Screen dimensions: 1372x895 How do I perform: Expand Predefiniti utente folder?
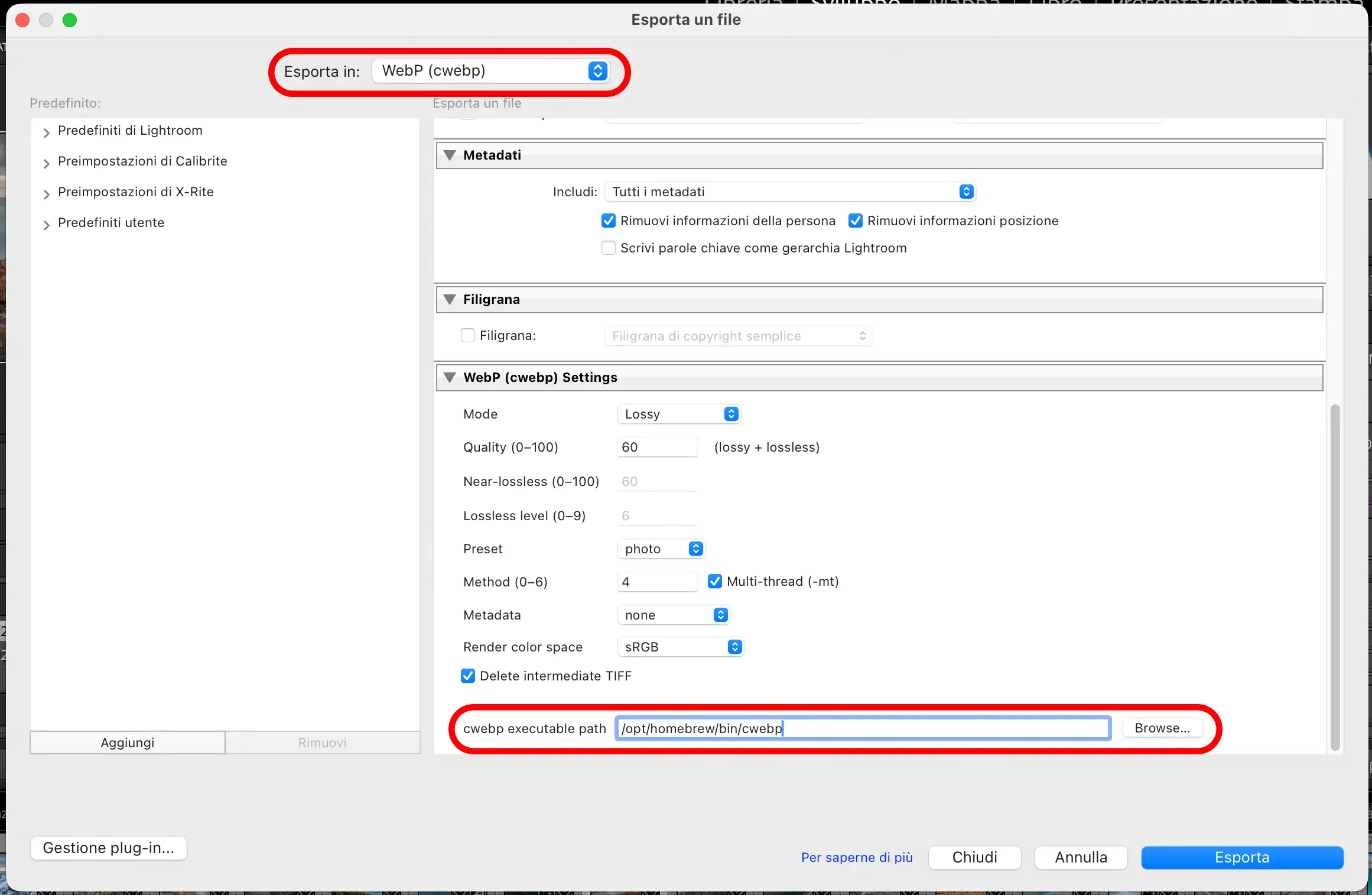[x=47, y=225]
